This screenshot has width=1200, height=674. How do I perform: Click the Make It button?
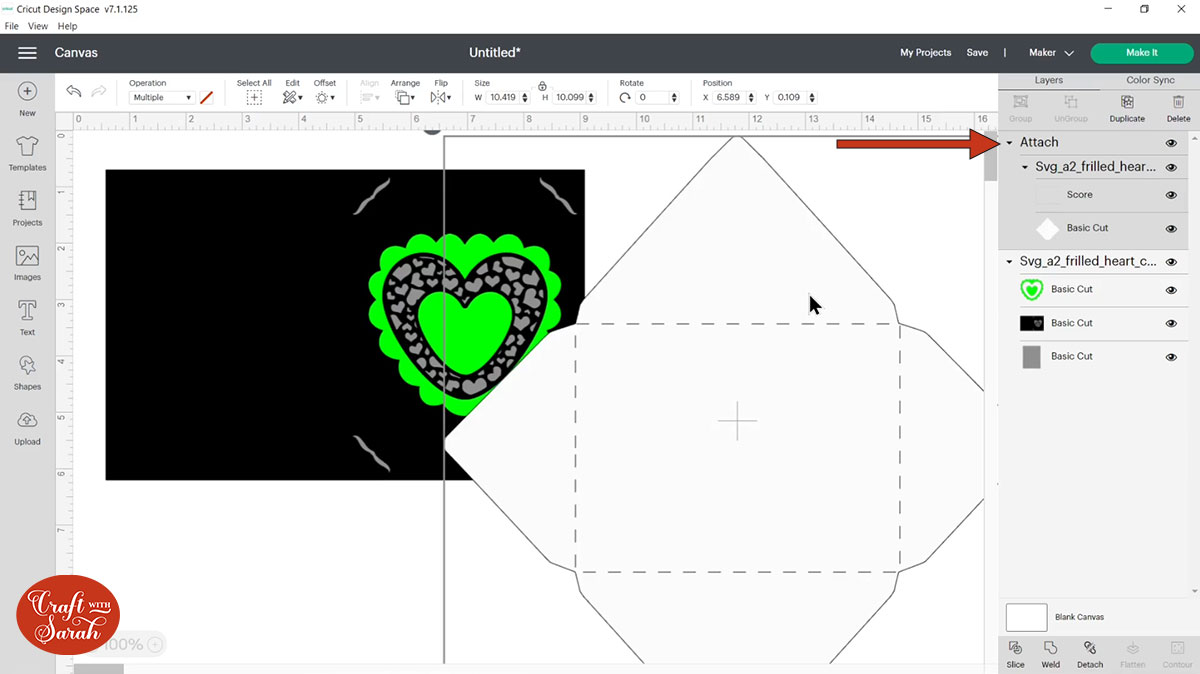[1142, 53]
